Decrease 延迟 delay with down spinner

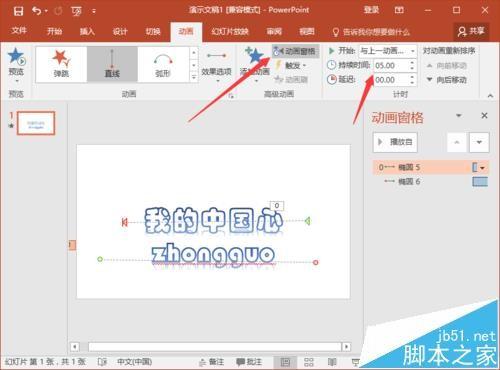(x=412, y=83)
